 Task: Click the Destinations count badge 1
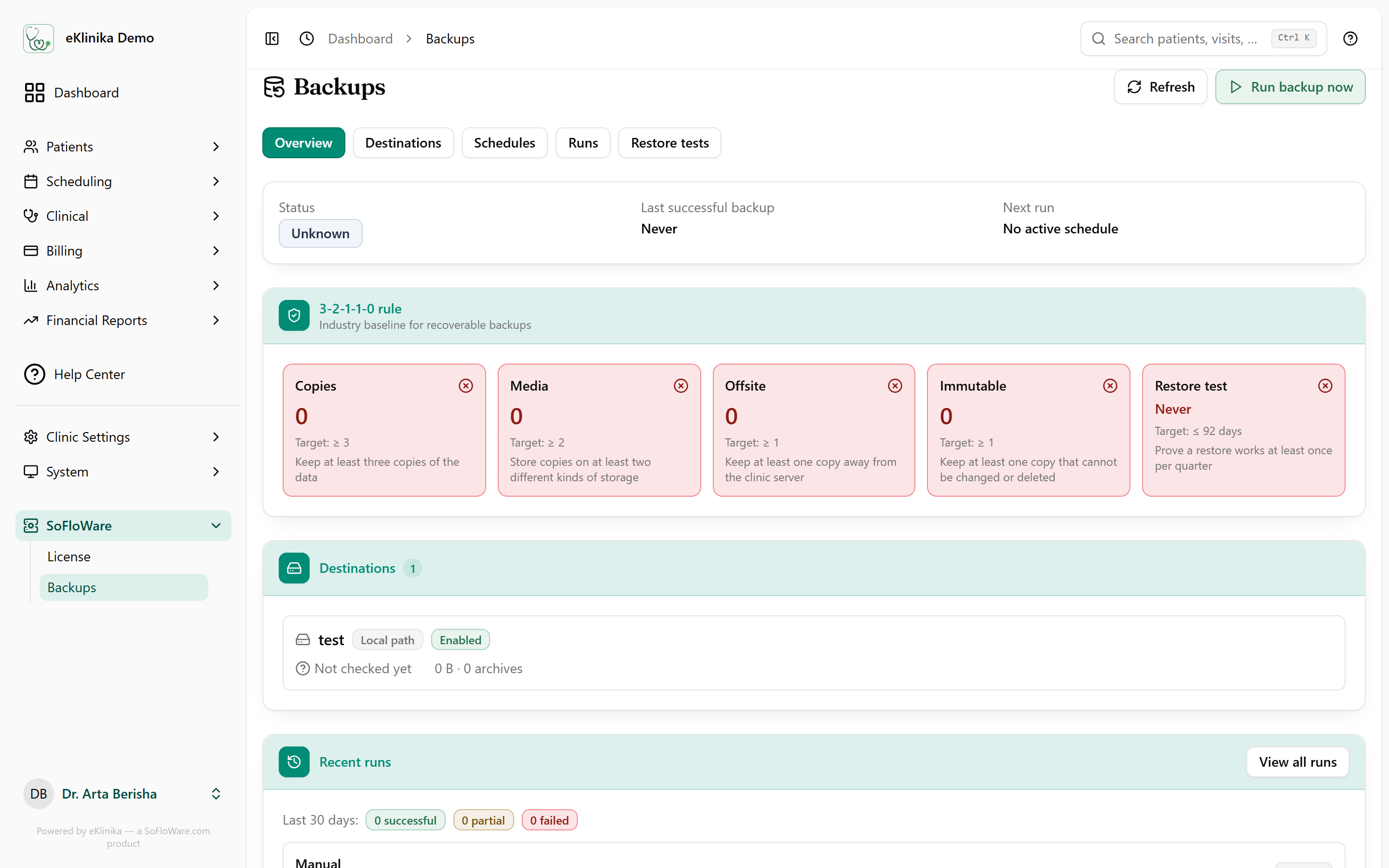[413, 569]
